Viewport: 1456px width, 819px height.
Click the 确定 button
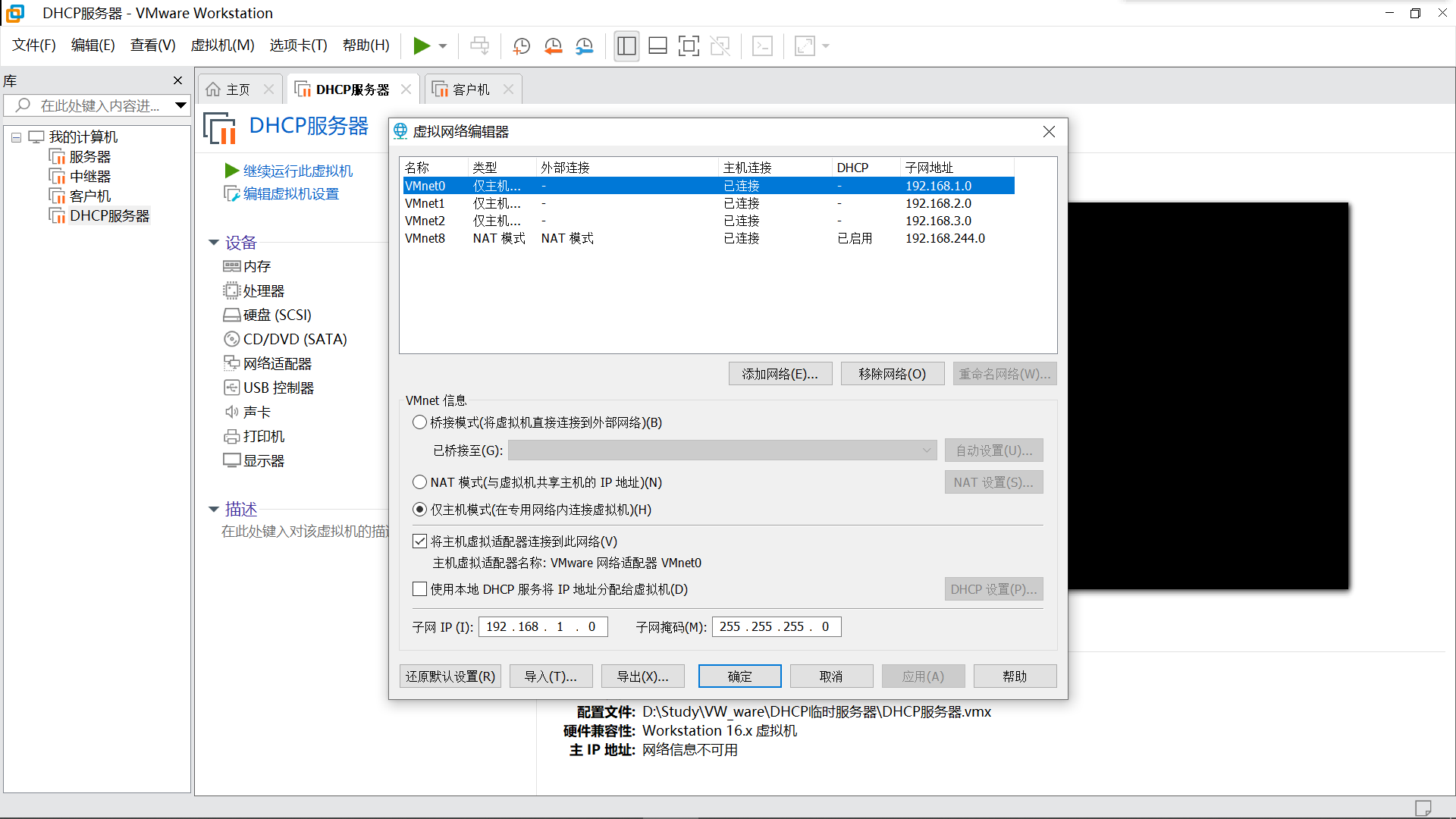(x=739, y=676)
